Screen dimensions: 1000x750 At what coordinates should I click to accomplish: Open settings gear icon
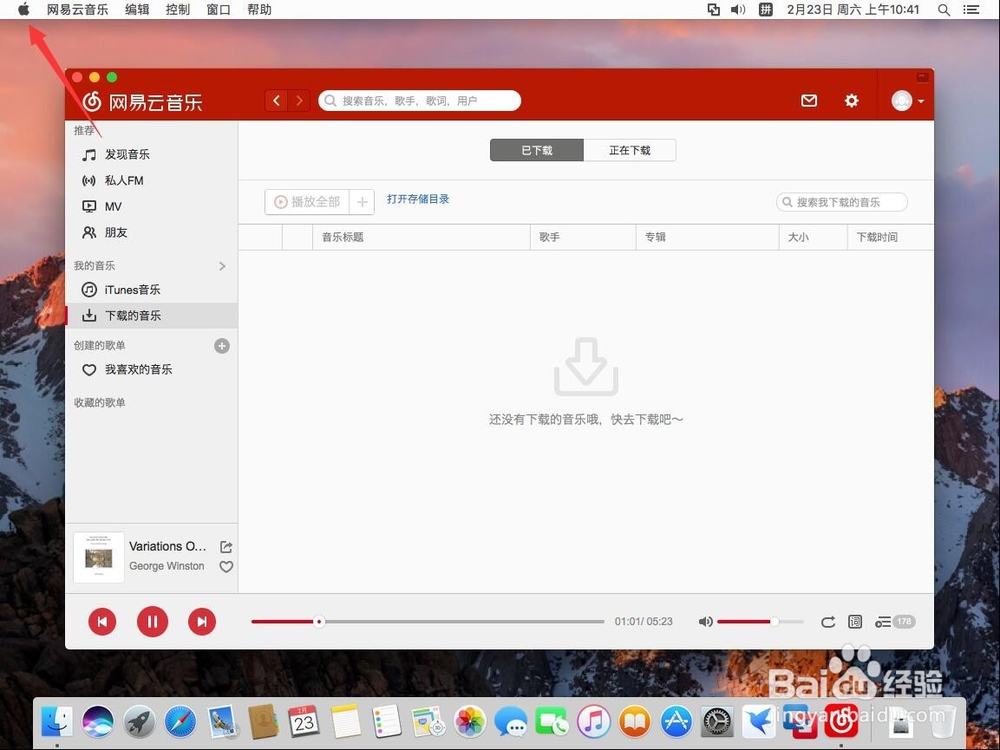851,101
